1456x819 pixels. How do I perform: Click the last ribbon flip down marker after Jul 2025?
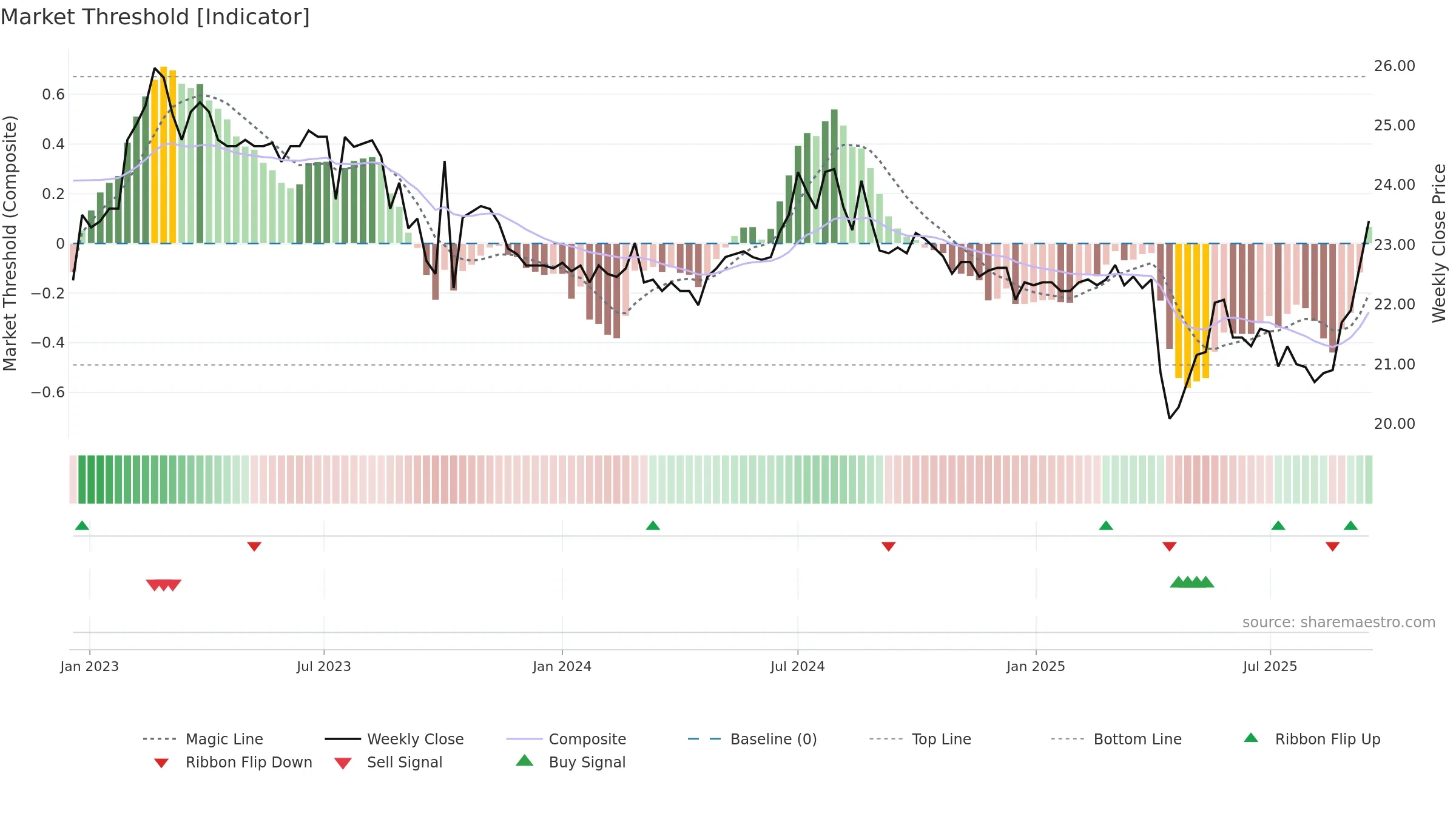[x=1333, y=547]
